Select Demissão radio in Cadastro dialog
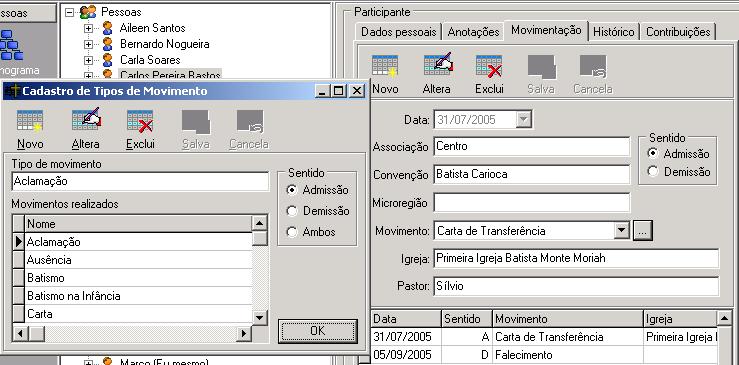 pos(292,211)
